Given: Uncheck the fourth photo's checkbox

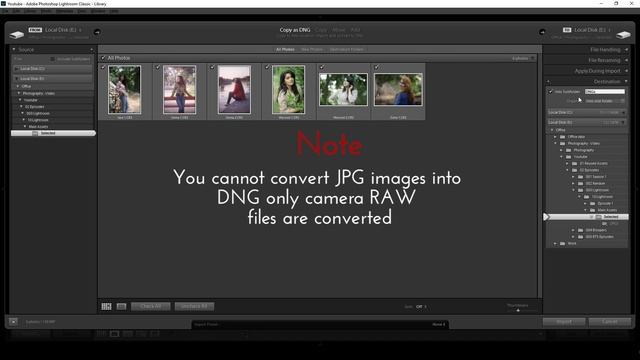Looking at the screenshot, I should pos(267,67).
